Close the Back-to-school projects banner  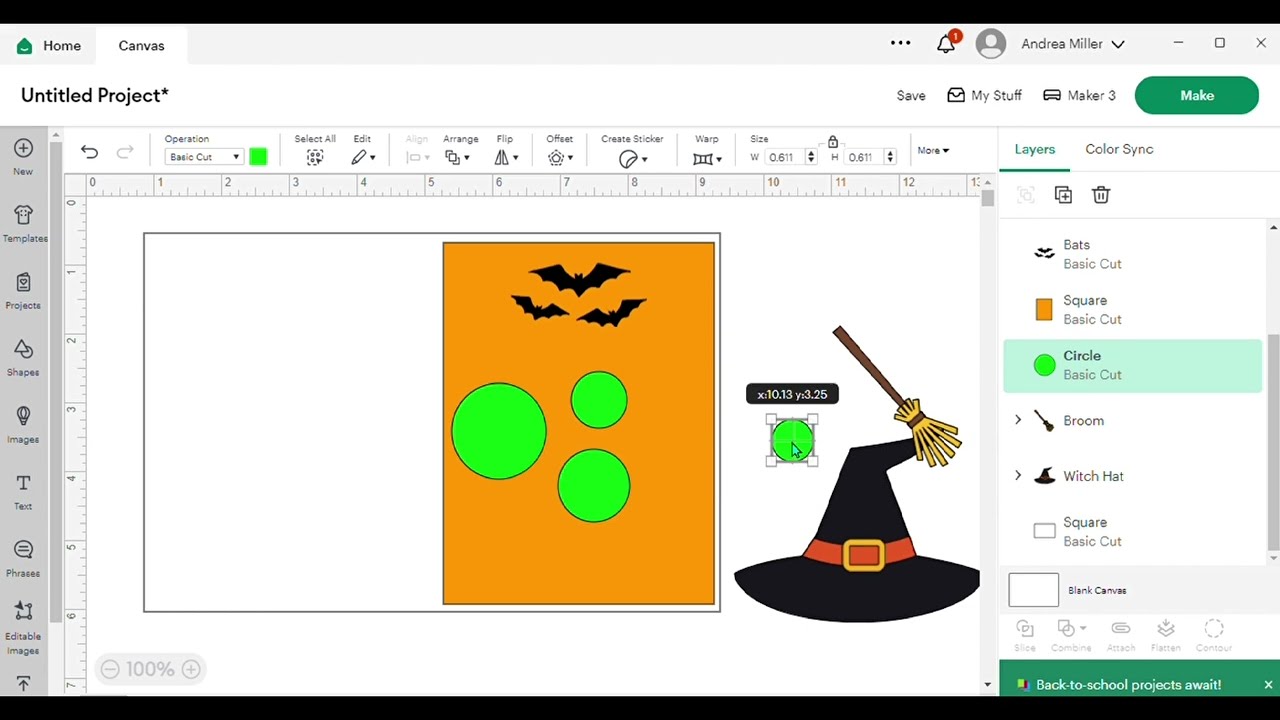click(1268, 685)
